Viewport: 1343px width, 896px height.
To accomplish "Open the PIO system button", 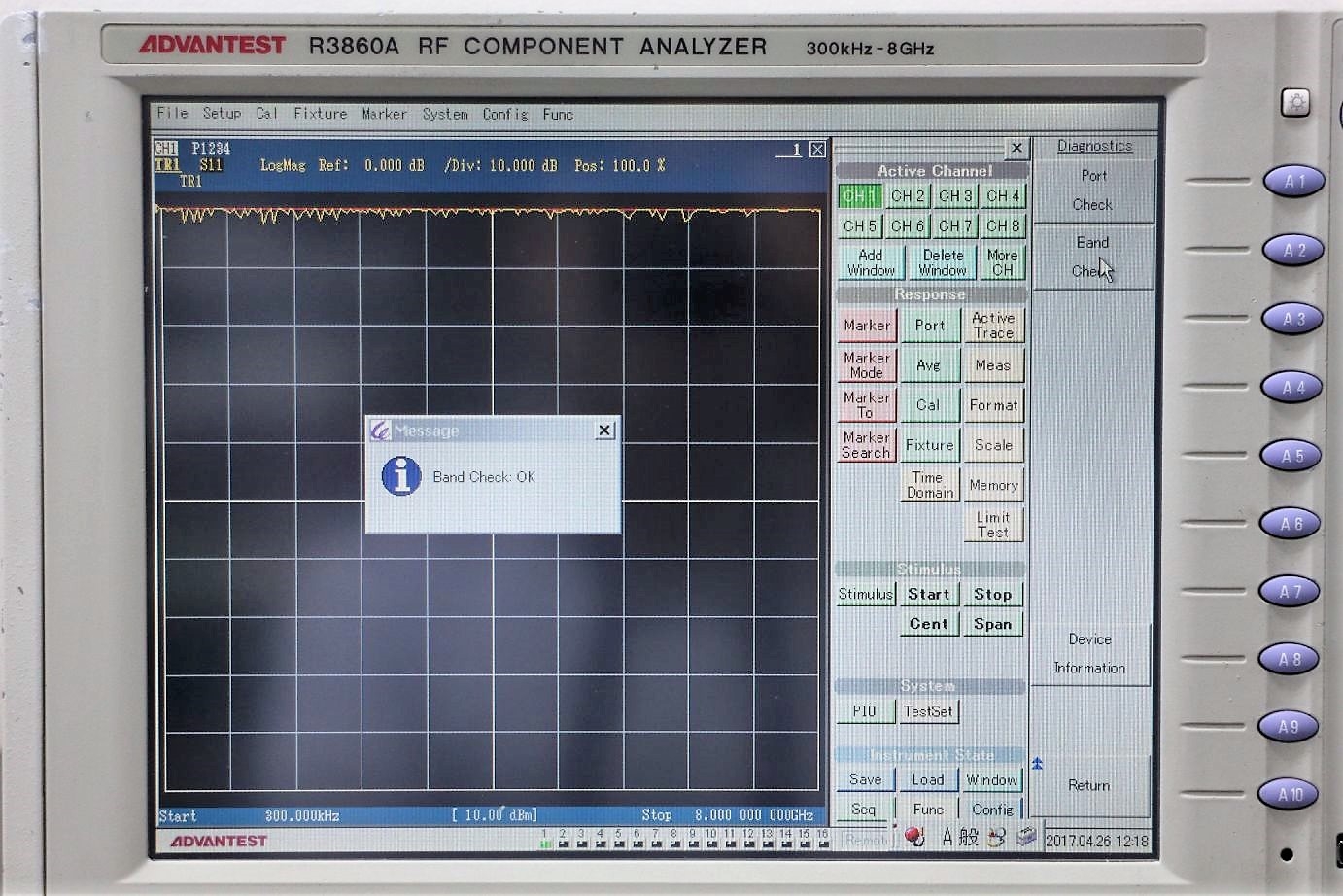I will pos(865,711).
